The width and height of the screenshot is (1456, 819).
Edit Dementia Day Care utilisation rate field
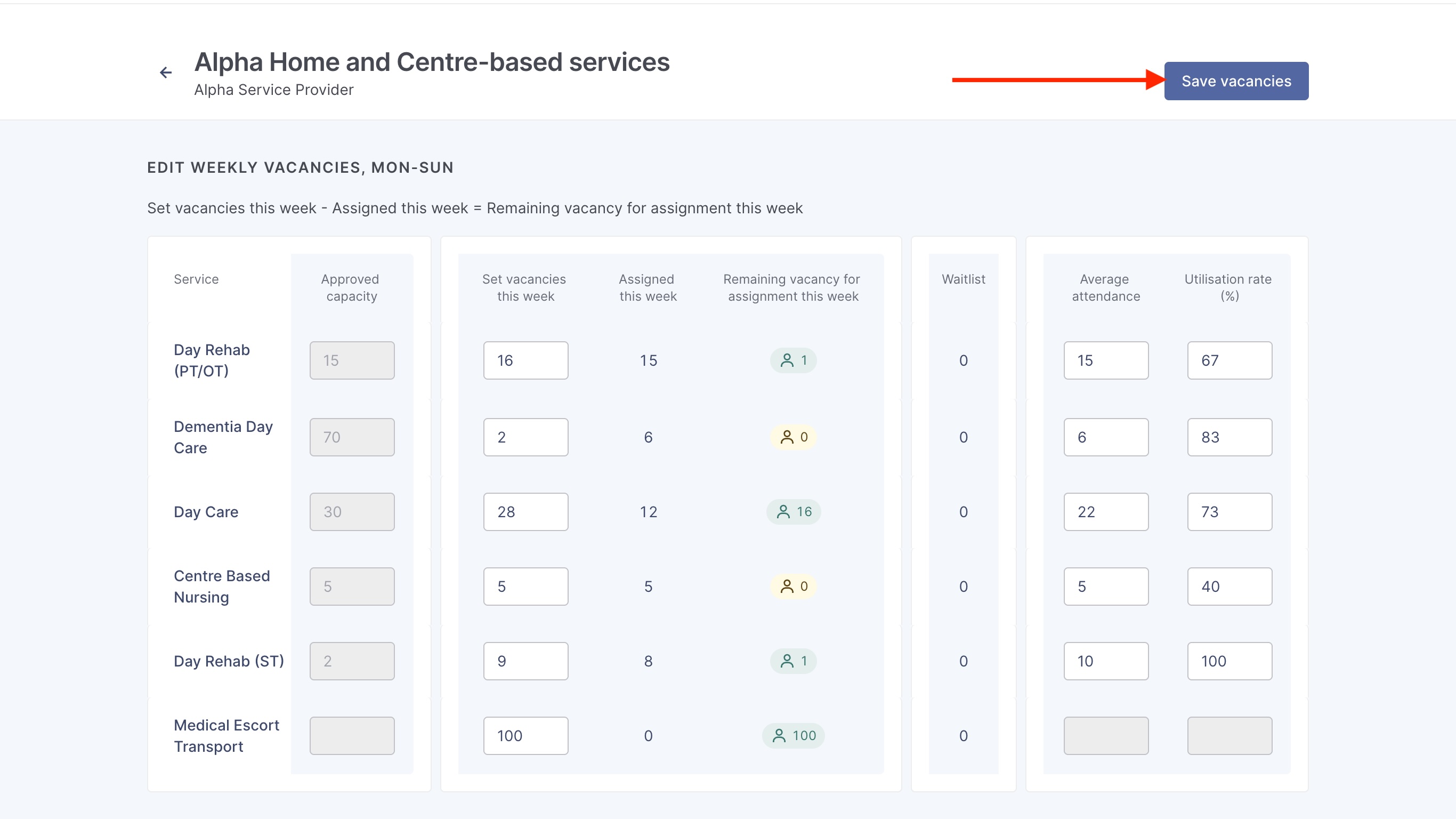pyautogui.click(x=1229, y=437)
